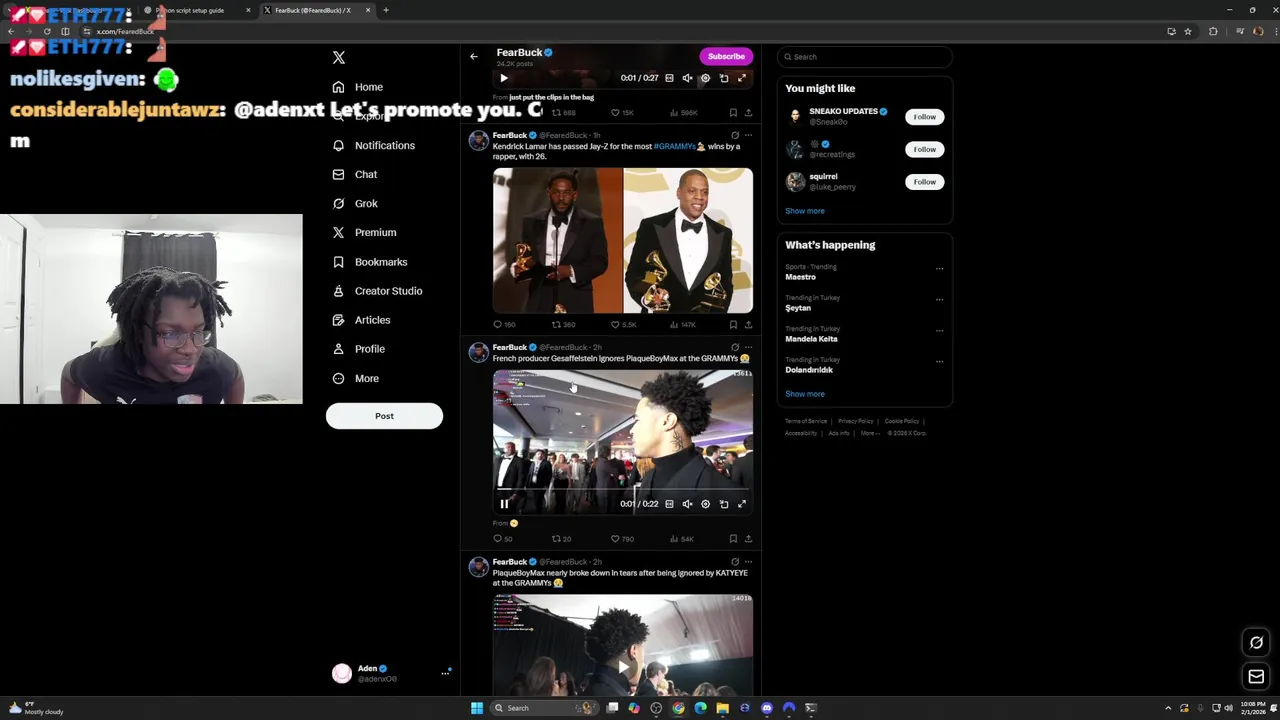The width and height of the screenshot is (1280, 720).
Task: Expand the More menu in sidebar
Action: click(355, 378)
